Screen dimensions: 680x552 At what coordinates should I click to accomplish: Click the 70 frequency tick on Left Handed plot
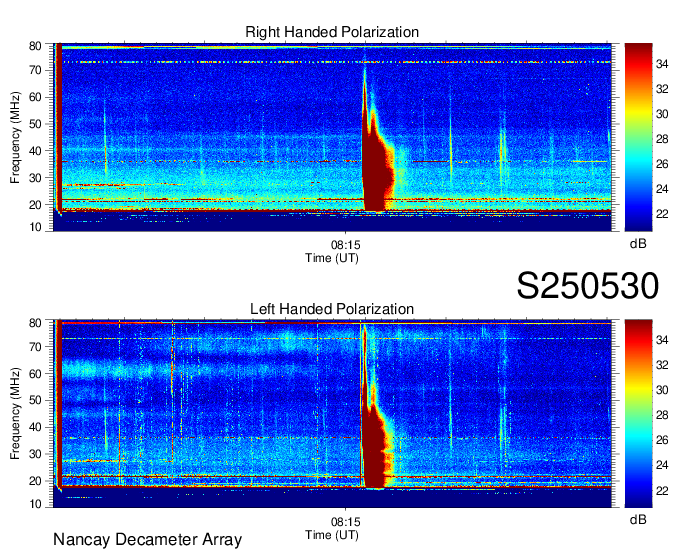coord(35,346)
